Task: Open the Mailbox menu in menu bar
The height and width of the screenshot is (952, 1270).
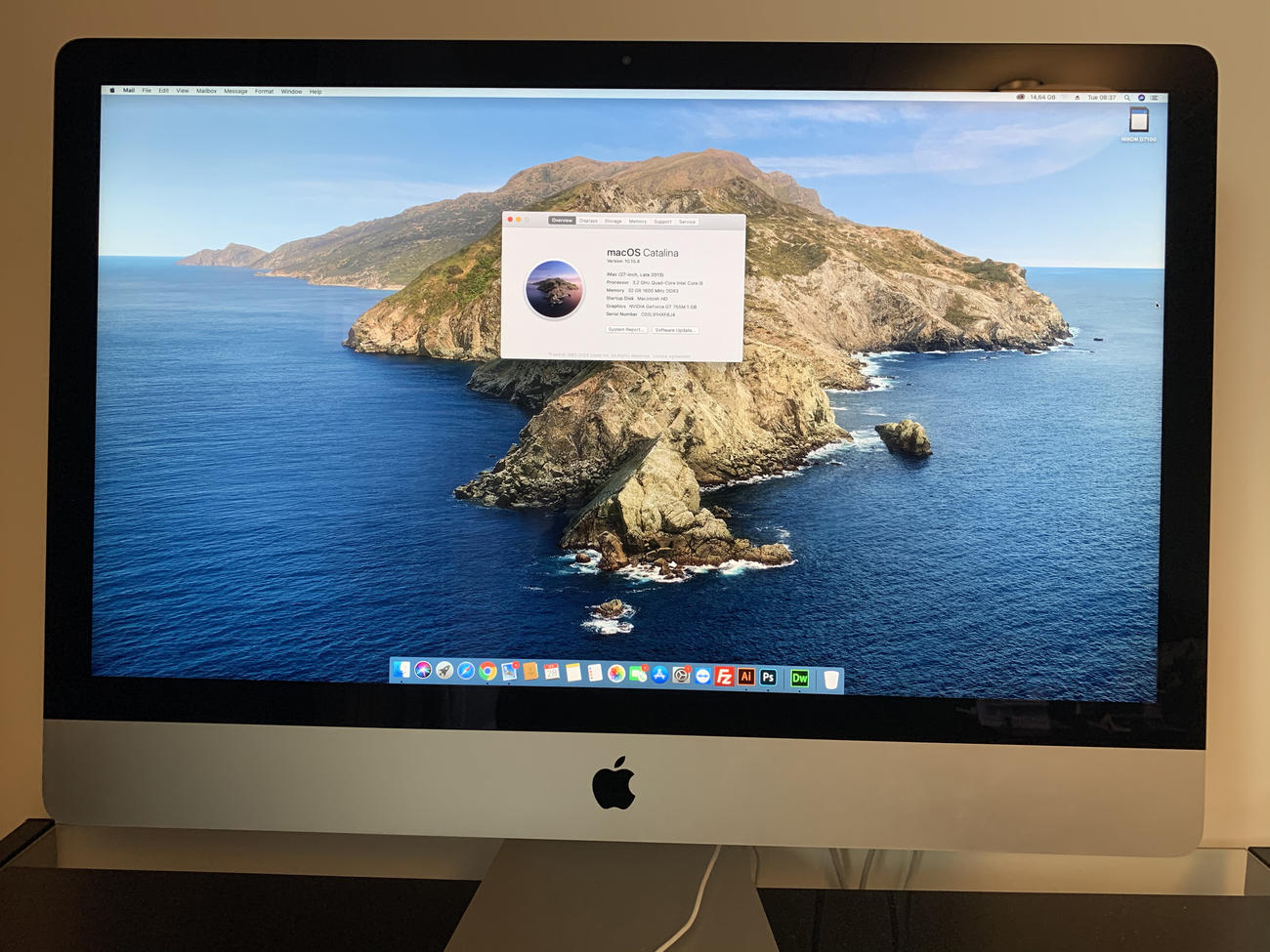Action: point(206,91)
